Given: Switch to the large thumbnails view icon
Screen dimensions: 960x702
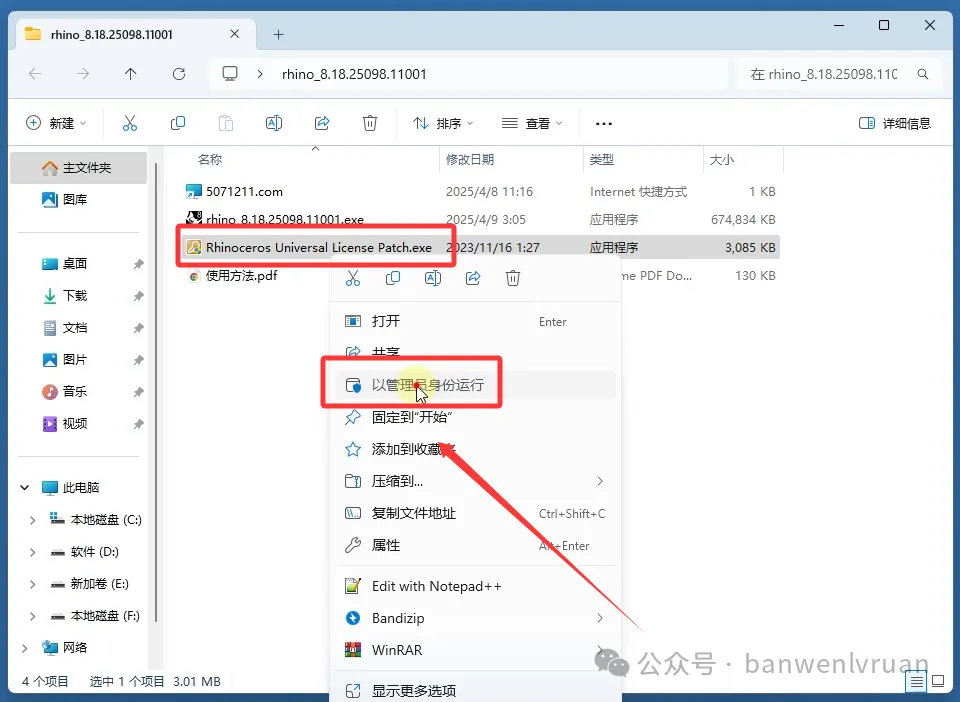Looking at the screenshot, I should click(938, 681).
